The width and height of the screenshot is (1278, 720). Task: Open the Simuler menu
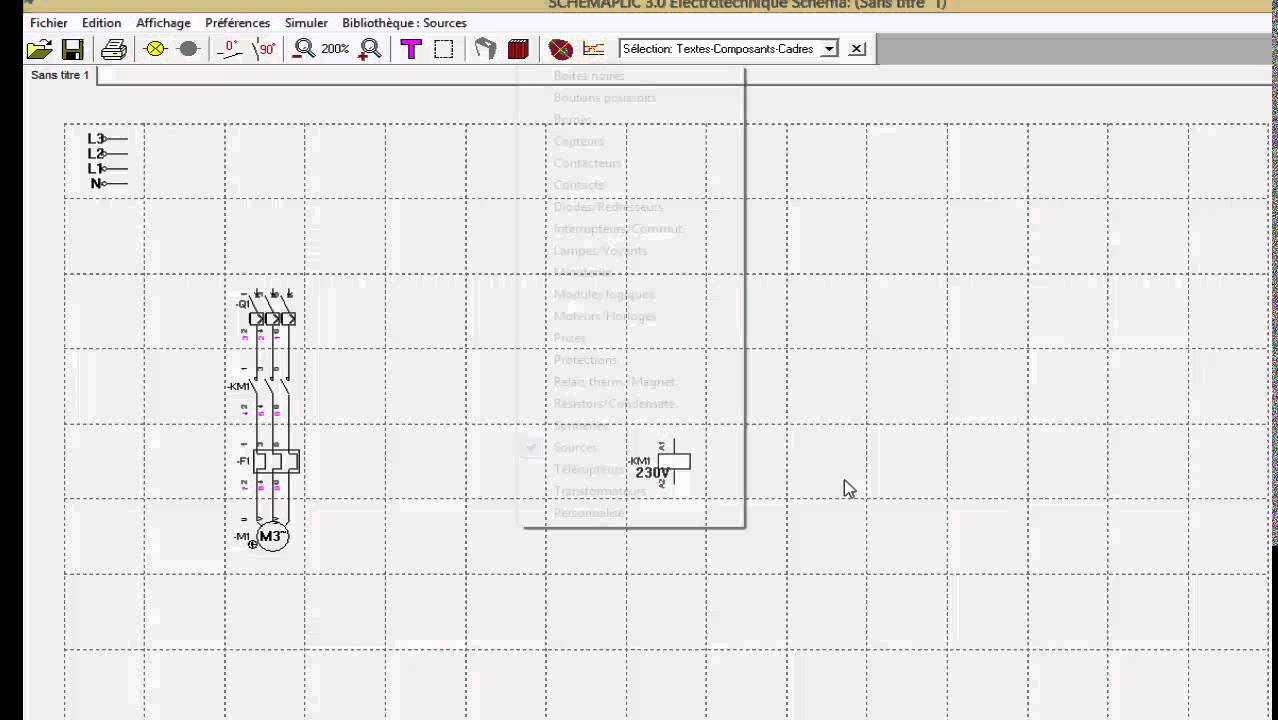click(306, 23)
